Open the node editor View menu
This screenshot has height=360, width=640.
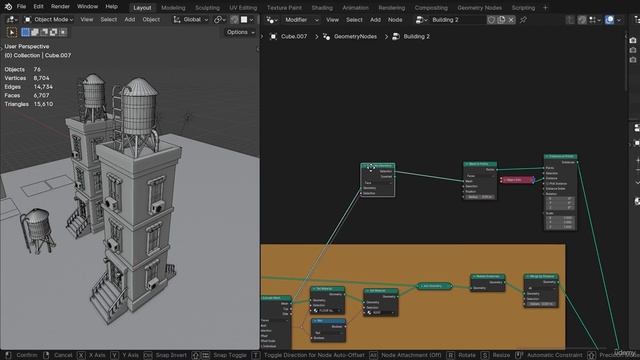coord(332,20)
